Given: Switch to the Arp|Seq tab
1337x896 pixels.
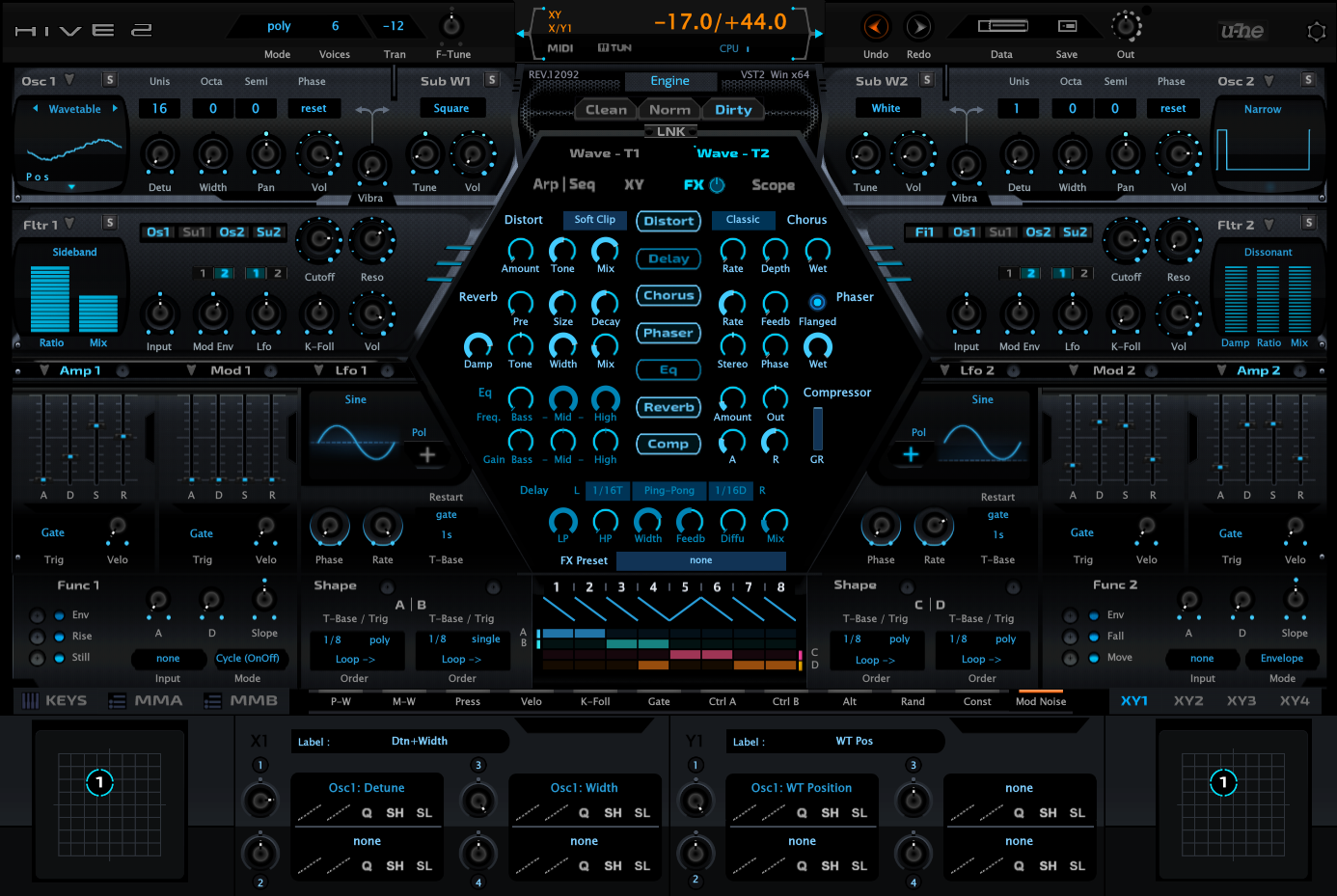Looking at the screenshot, I should click(564, 184).
